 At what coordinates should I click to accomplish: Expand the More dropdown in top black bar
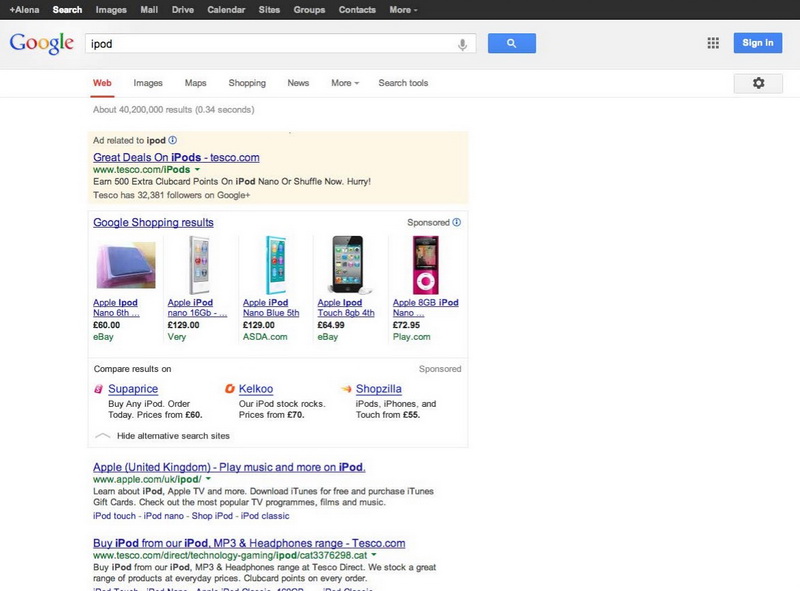point(403,10)
